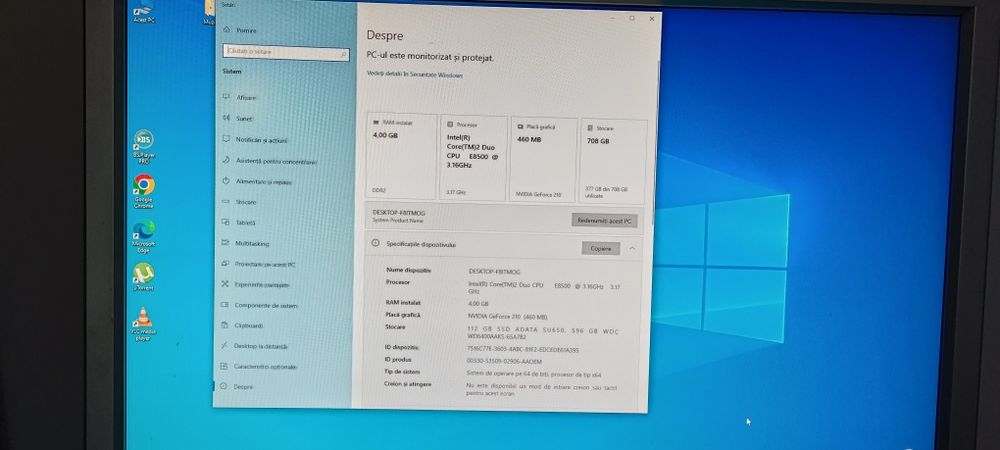Click the drive icon beside sidebar Stocare
This screenshot has width=1000, height=450.
point(225,201)
